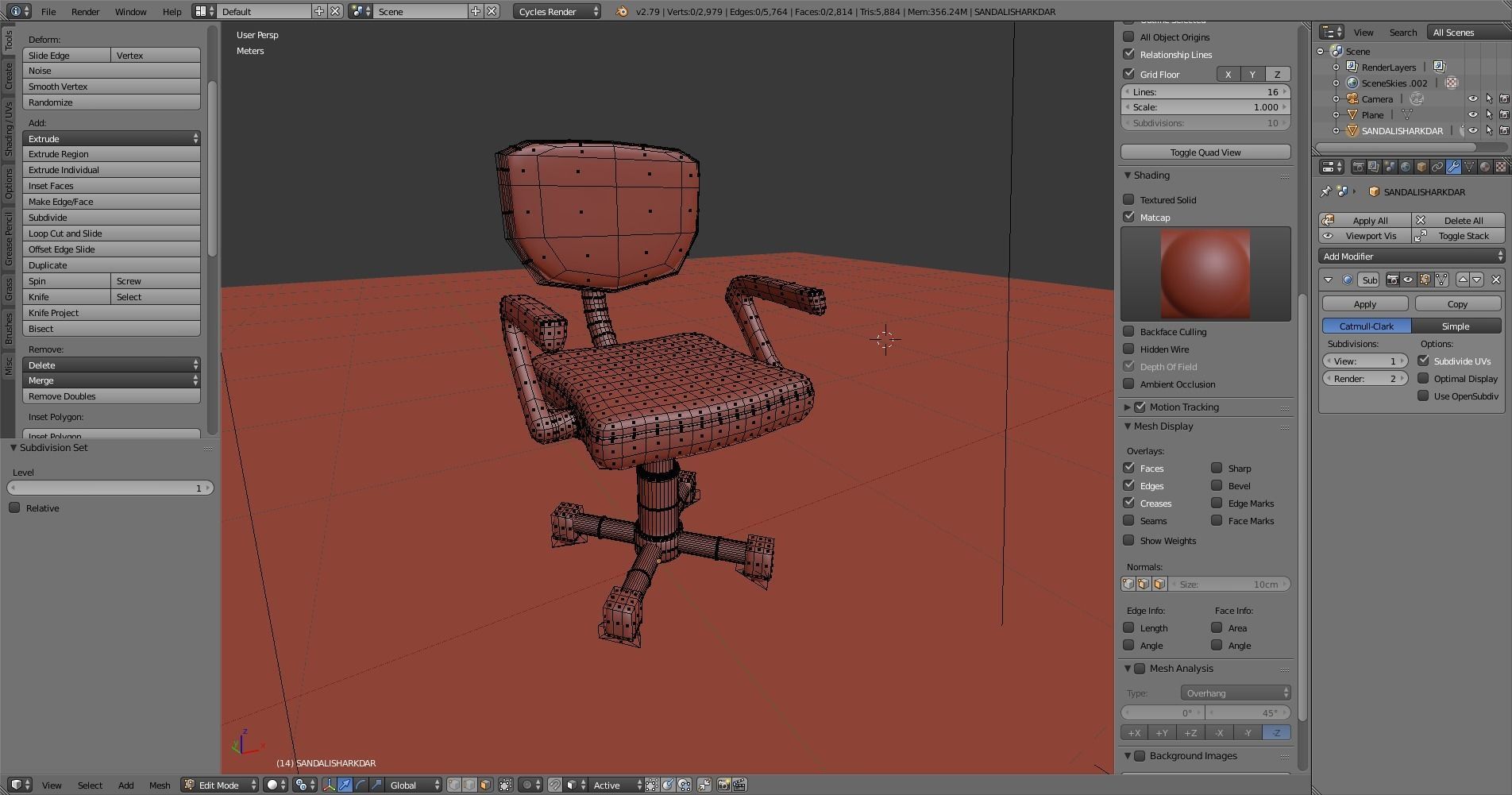Open the Render menu
Image resolution: width=1512 pixels, height=795 pixels.
pos(85,11)
